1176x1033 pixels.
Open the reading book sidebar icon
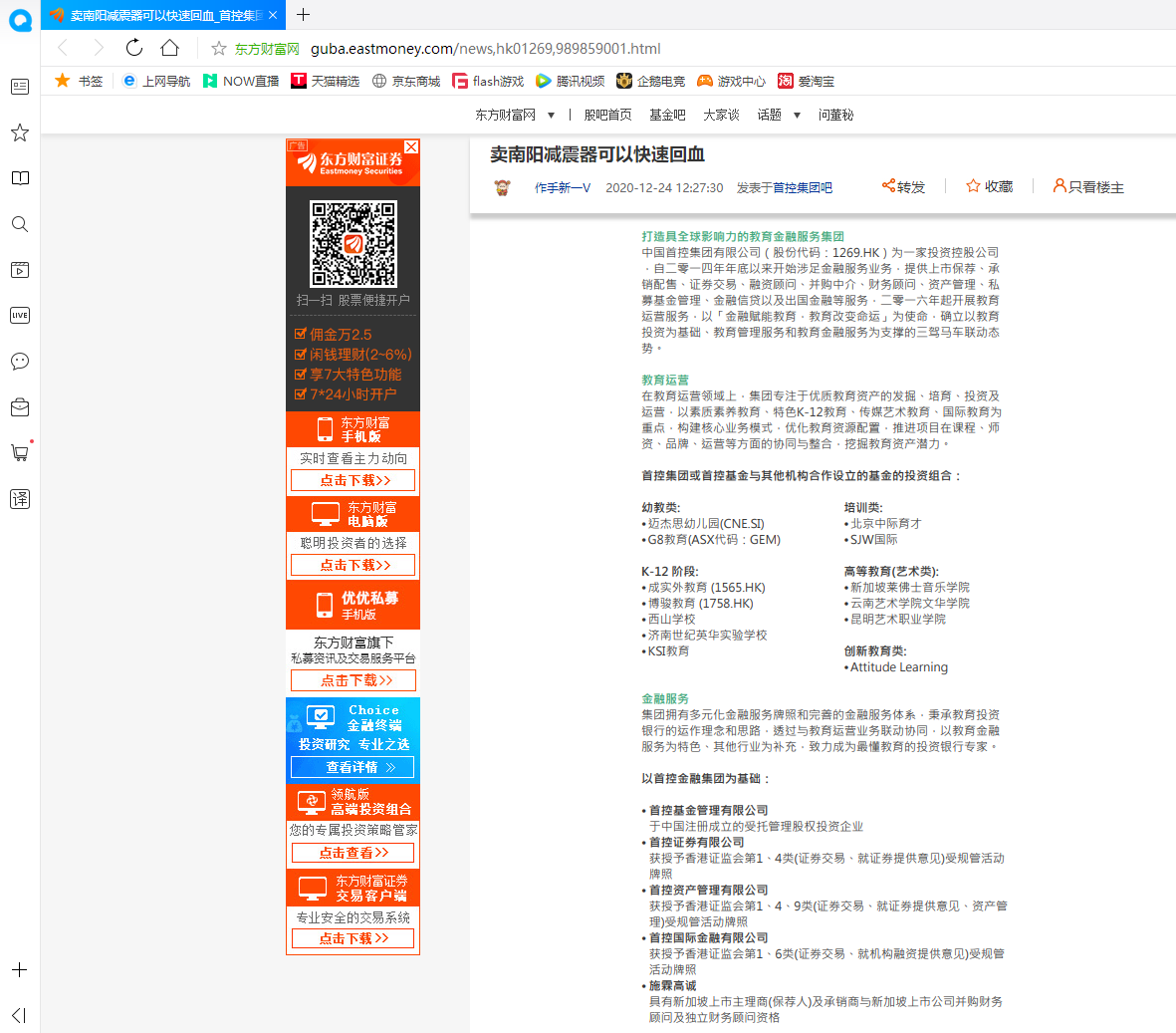(20, 178)
